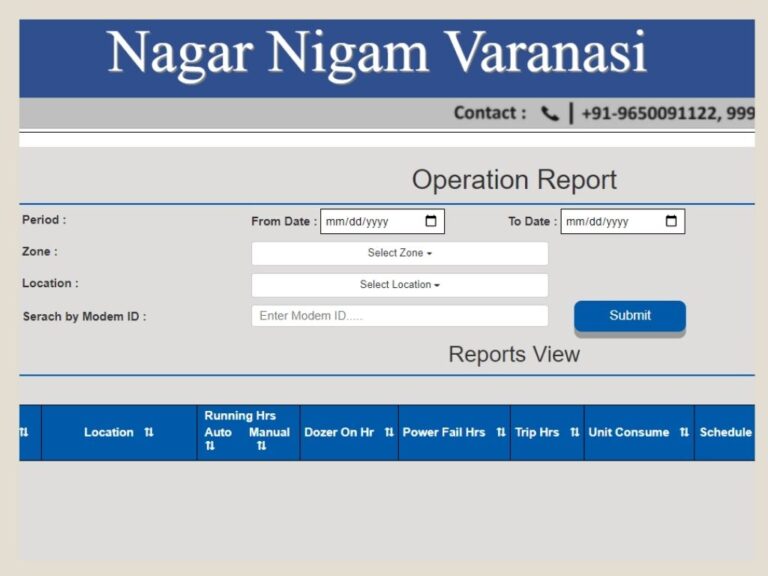768x576 pixels.
Task: Sort the table by Location column arrows
Action: pyautogui.click(x=149, y=432)
